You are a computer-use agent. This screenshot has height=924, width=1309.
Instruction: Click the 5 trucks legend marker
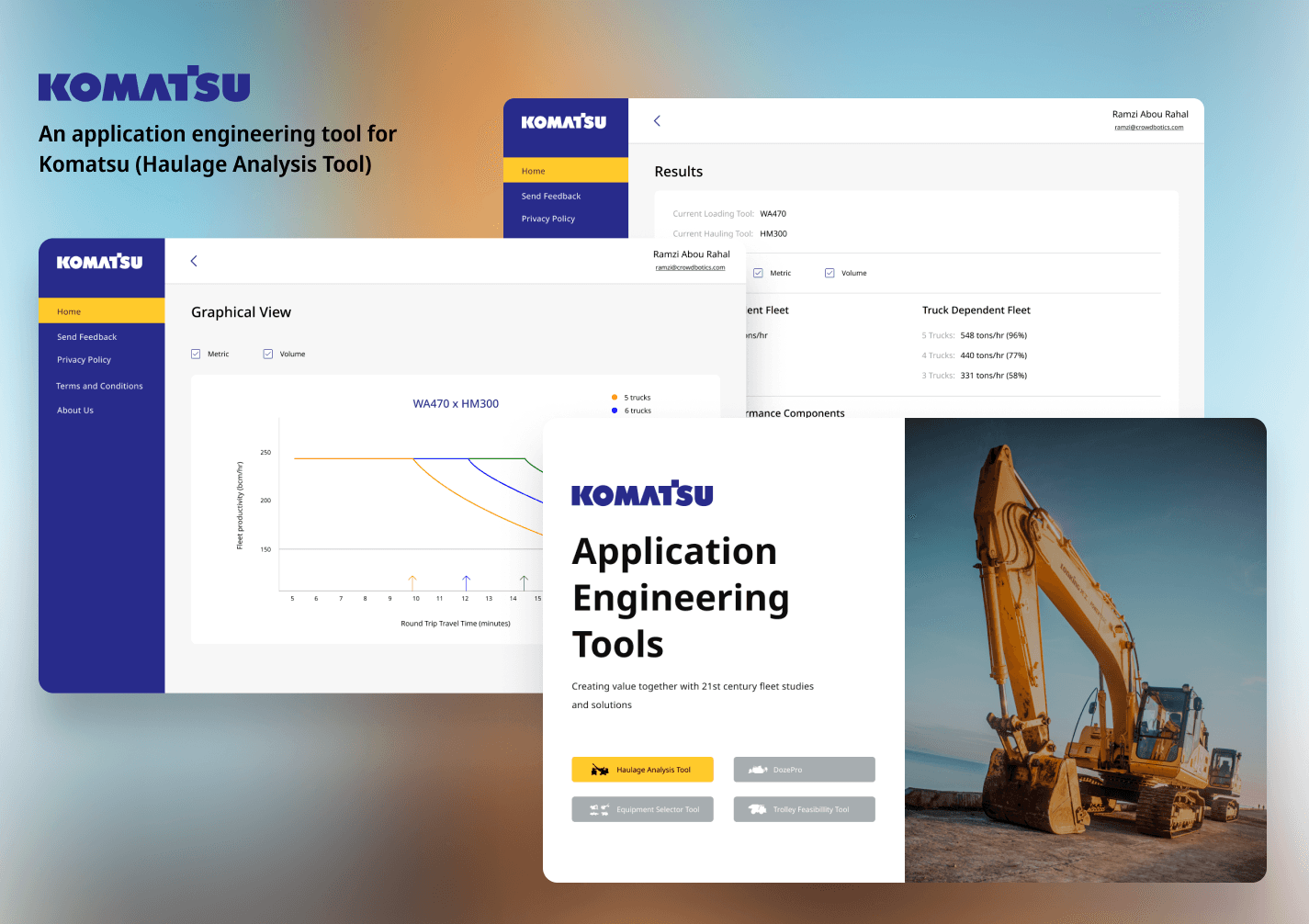[614, 397]
